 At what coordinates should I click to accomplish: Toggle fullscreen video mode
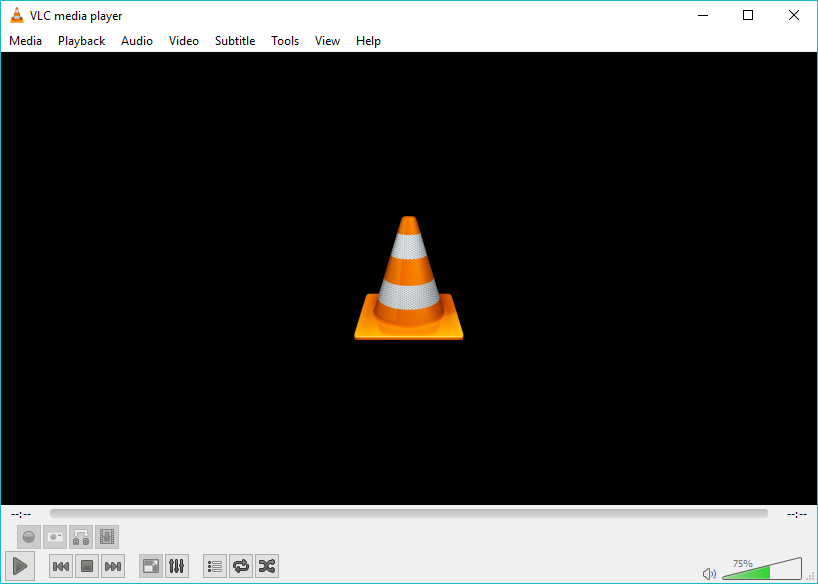[150, 566]
